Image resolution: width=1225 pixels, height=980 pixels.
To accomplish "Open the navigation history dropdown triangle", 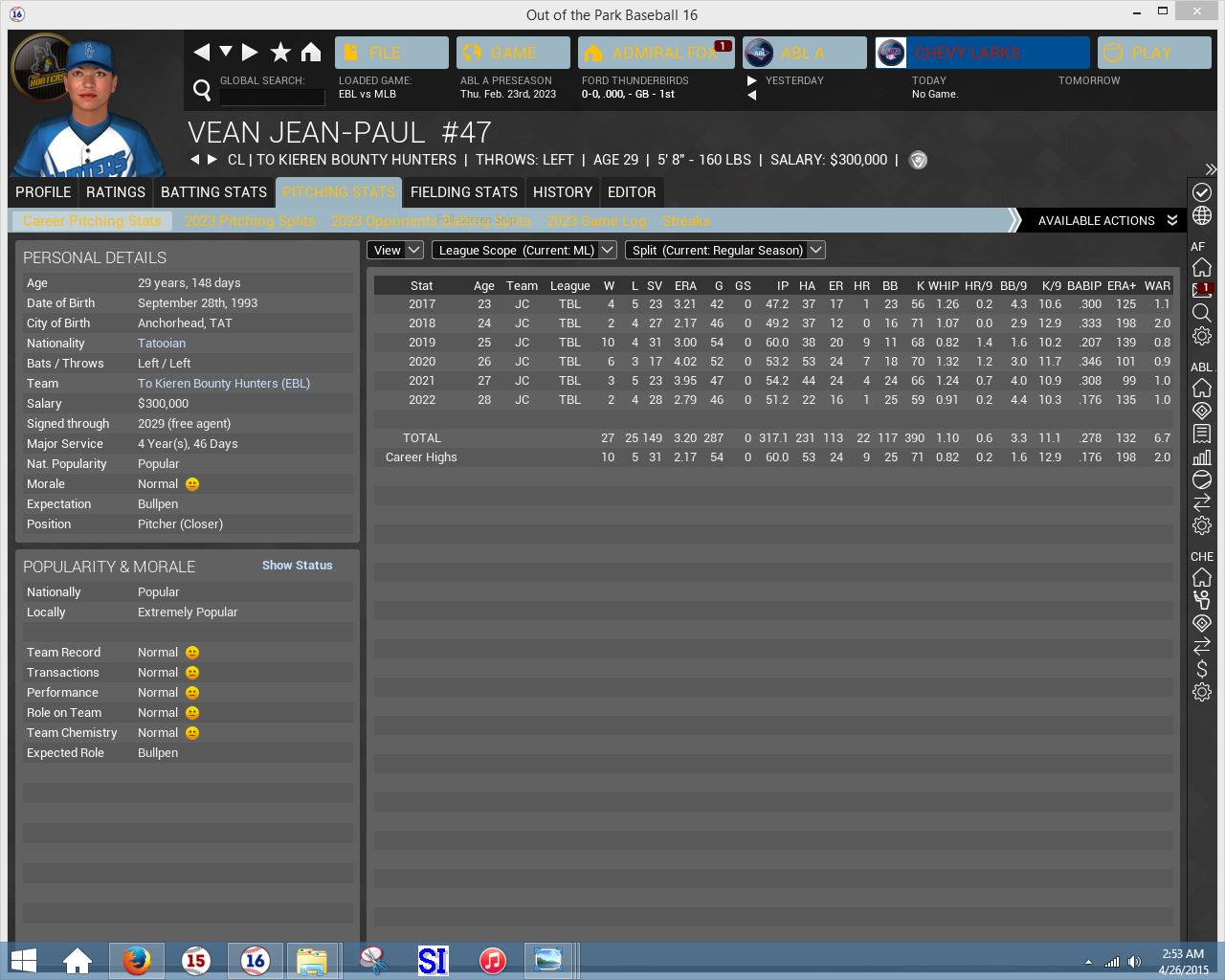I will tap(226, 52).
